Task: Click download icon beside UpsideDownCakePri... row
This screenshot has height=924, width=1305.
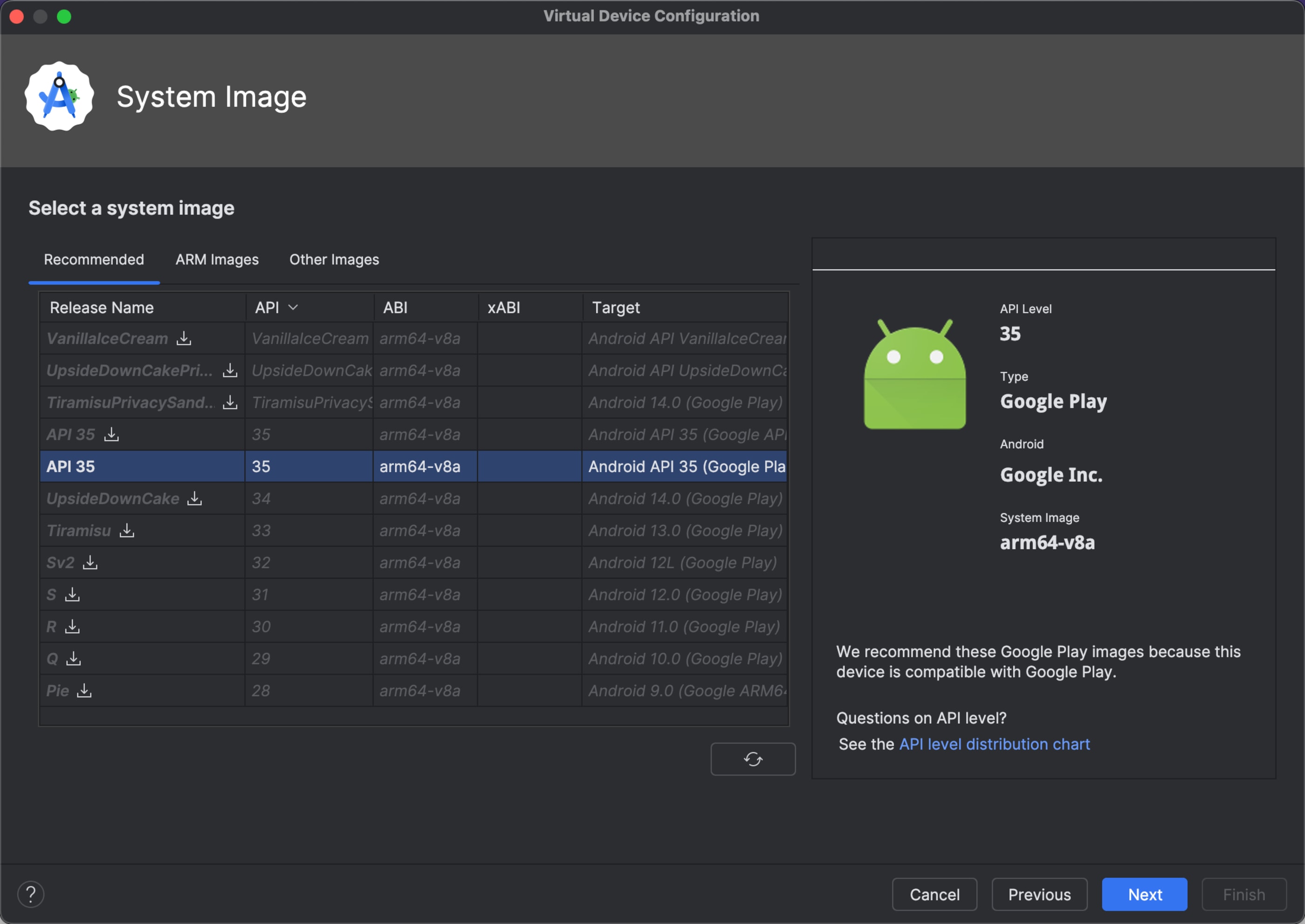Action: pyautogui.click(x=230, y=370)
